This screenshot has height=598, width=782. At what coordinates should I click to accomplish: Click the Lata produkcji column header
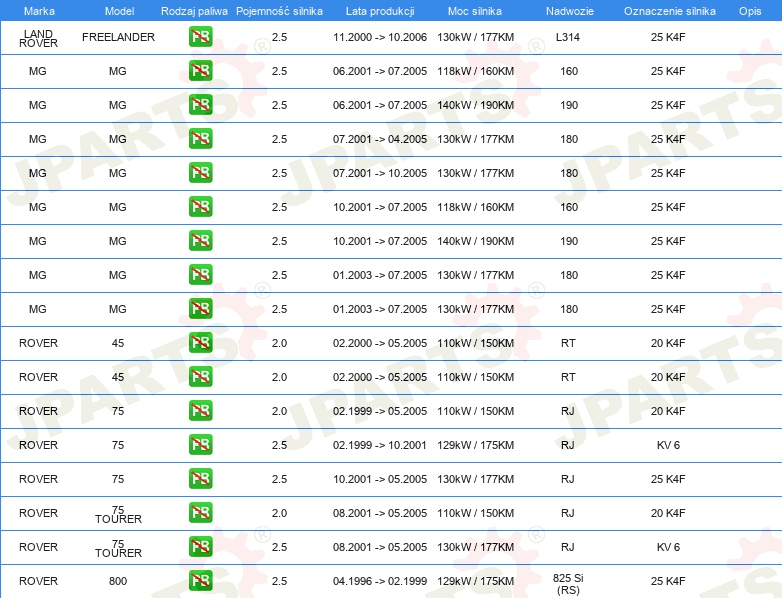(380, 11)
